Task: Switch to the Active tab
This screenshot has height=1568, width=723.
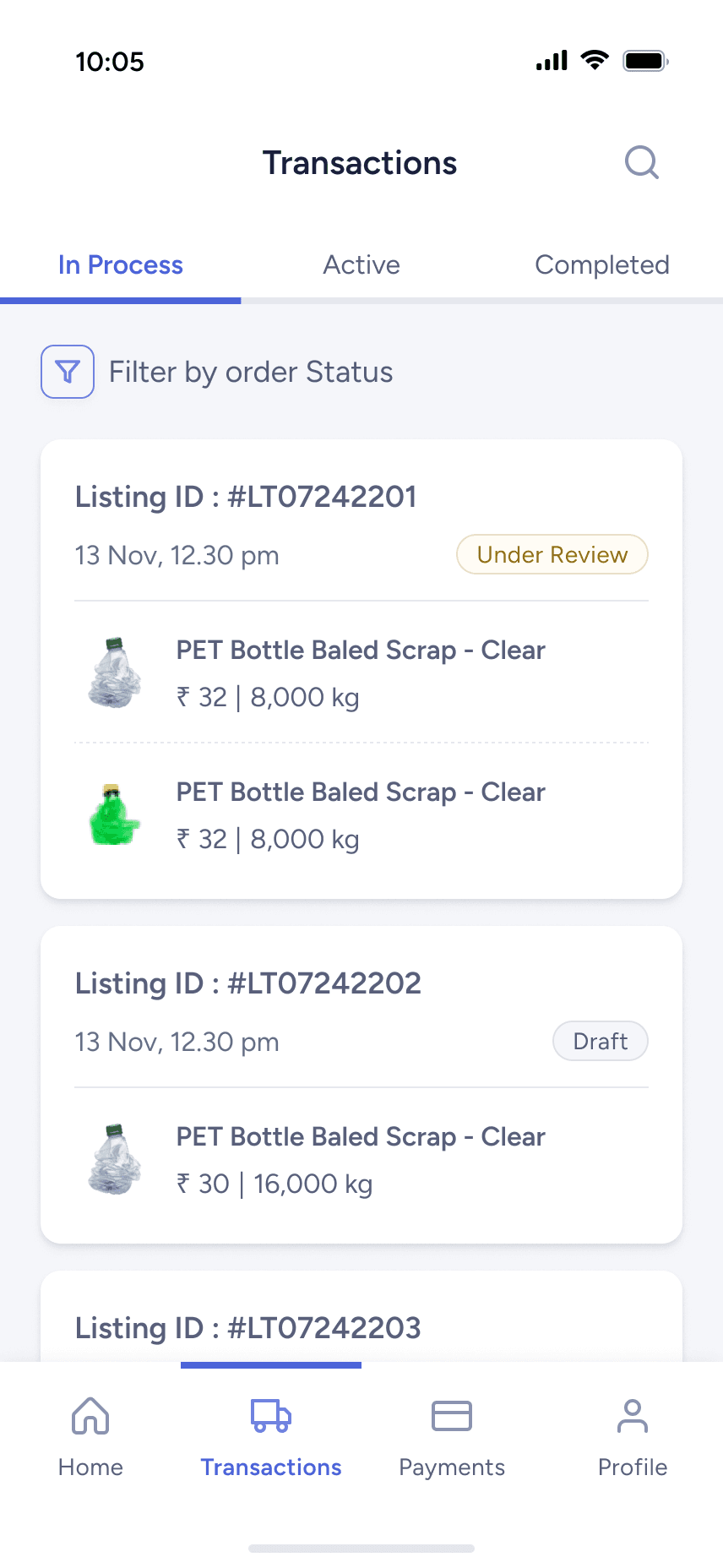Action: point(361,265)
